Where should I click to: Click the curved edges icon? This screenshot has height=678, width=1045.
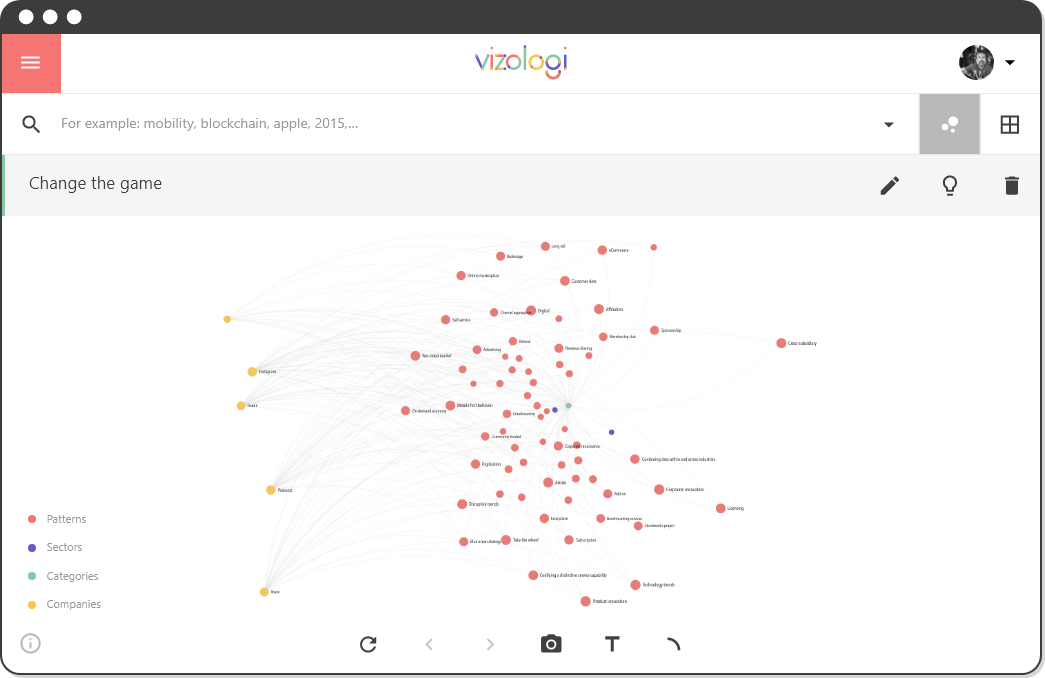pyautogui.click(x=673, y=643)
